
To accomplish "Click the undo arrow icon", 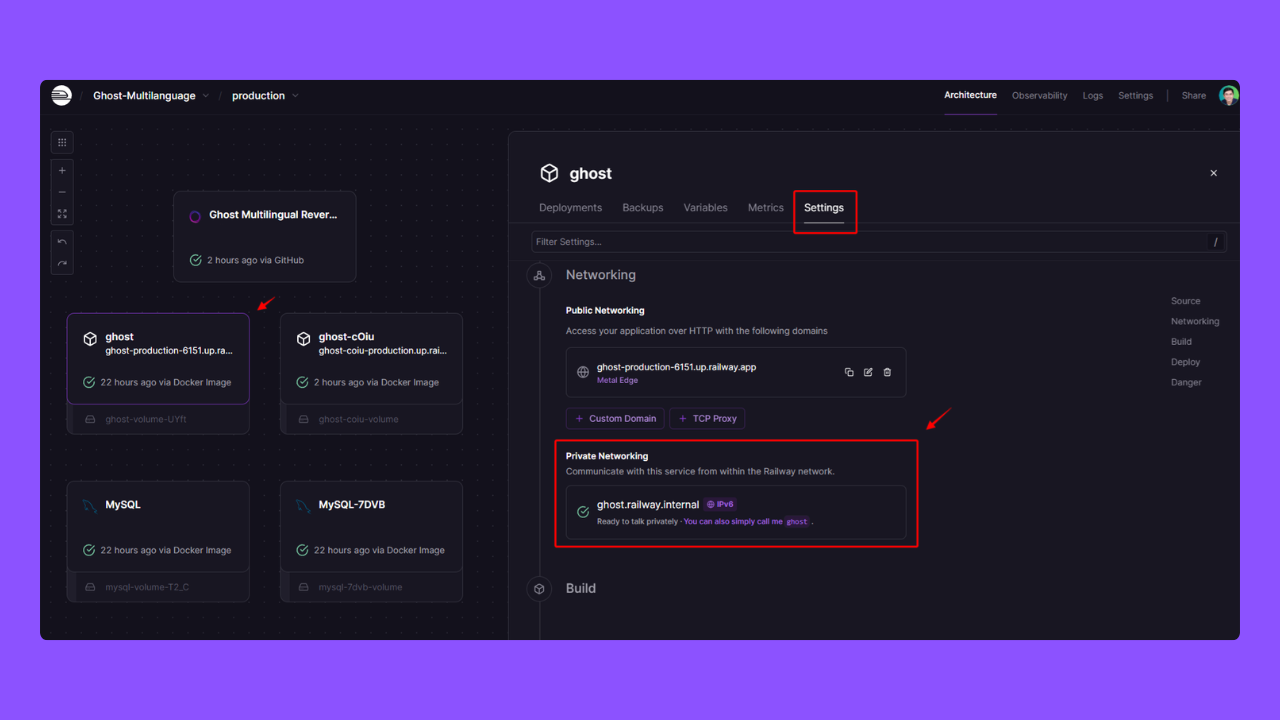I will click(62, 242).
